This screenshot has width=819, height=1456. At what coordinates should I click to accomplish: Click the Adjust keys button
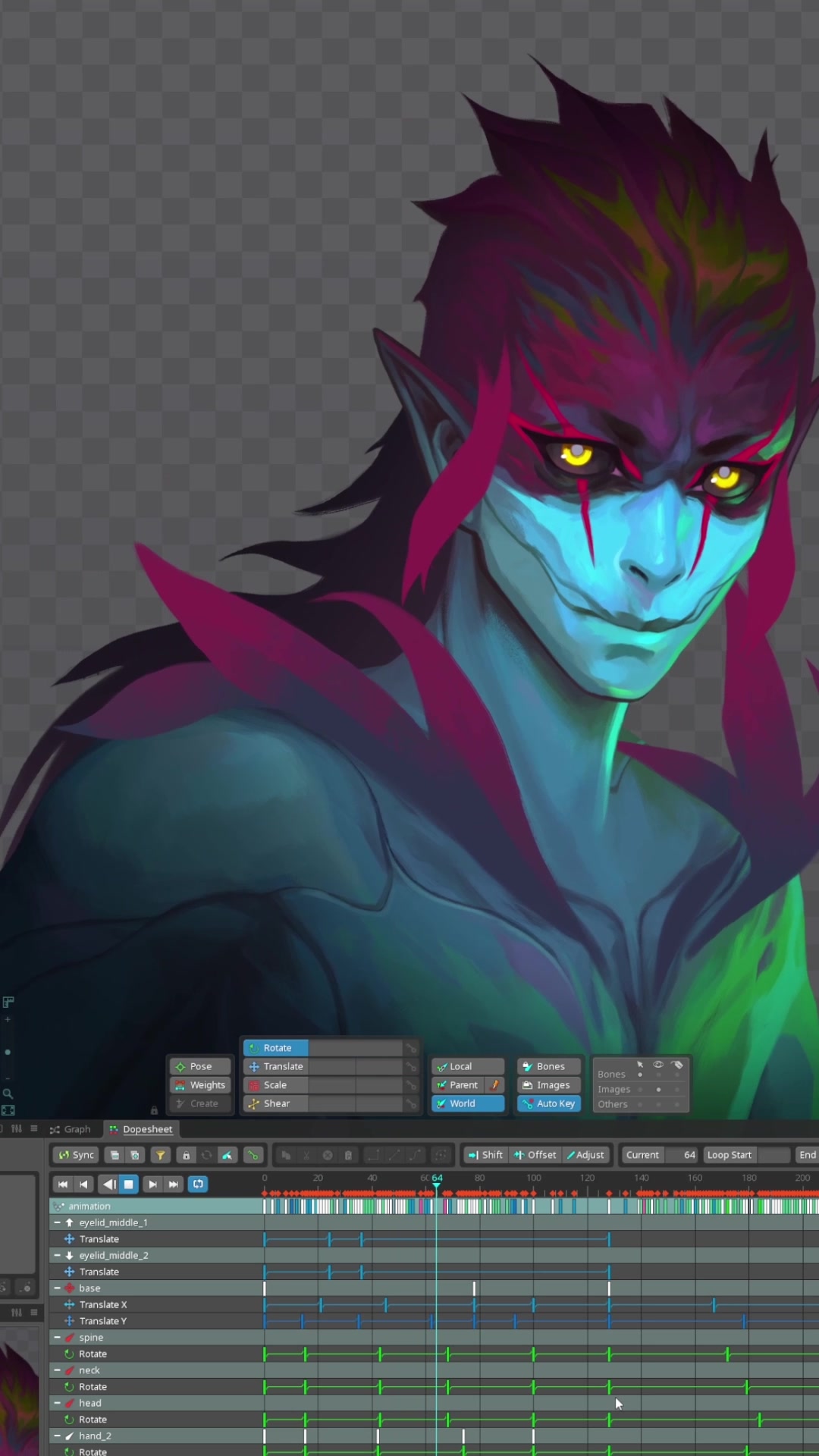585,1155
